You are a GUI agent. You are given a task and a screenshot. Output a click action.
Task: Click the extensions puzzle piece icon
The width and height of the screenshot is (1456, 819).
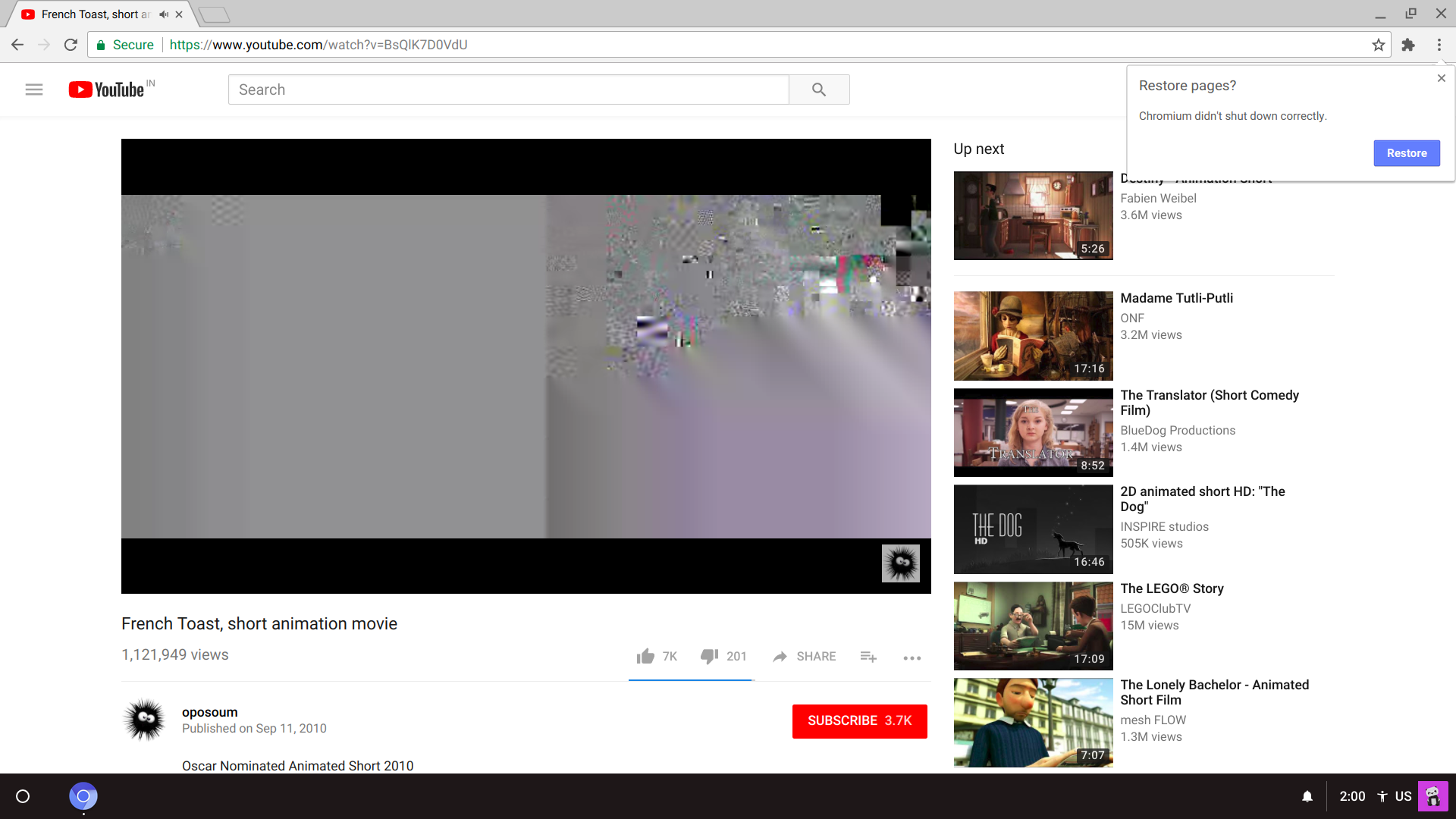pyautogui.click(x=1408, y=45)
